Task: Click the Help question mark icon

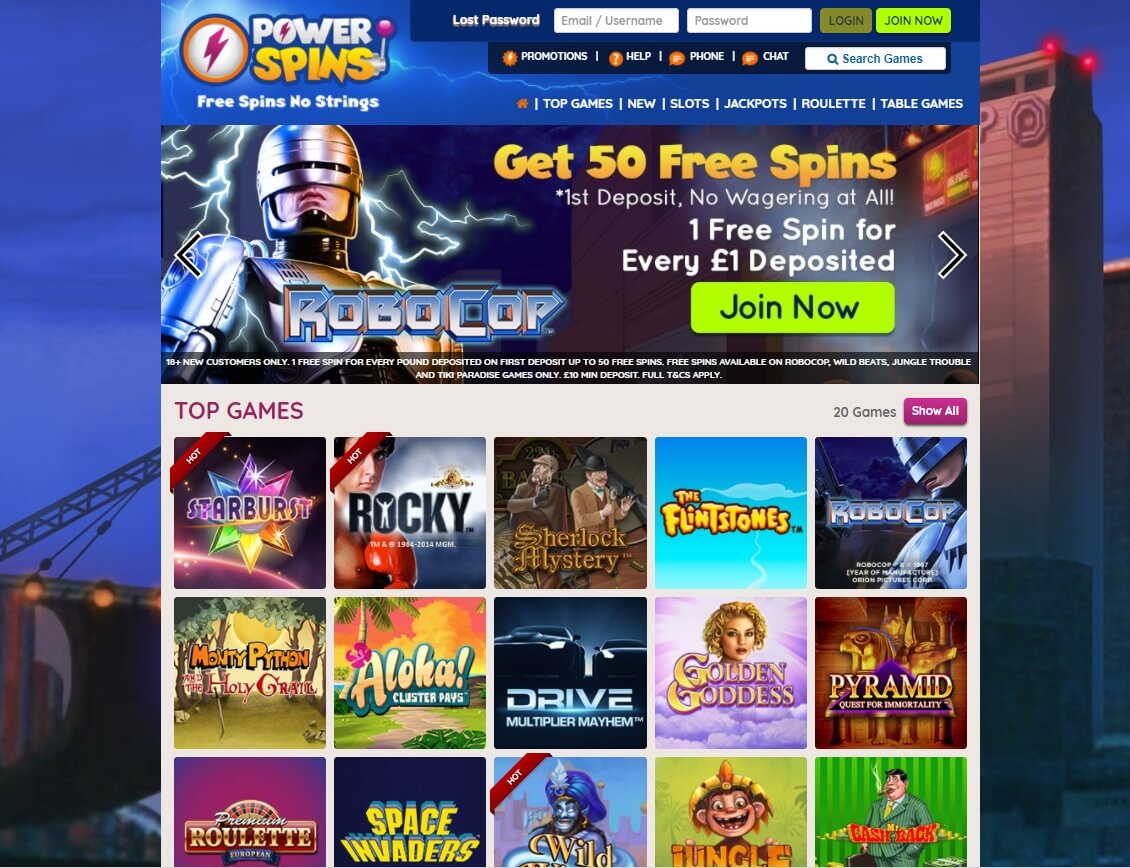Action: (615, 58)
